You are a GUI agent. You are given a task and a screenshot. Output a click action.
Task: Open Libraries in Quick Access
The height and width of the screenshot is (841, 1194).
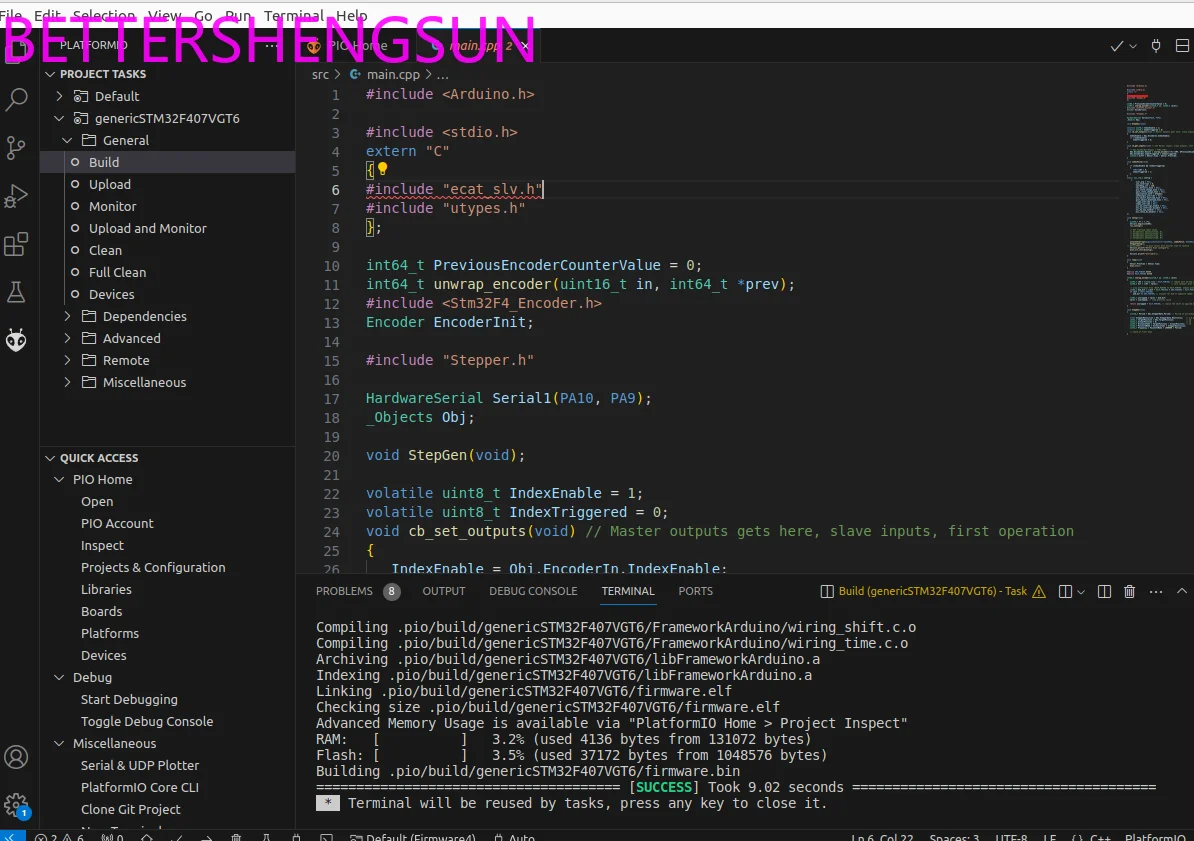[106, 590]
